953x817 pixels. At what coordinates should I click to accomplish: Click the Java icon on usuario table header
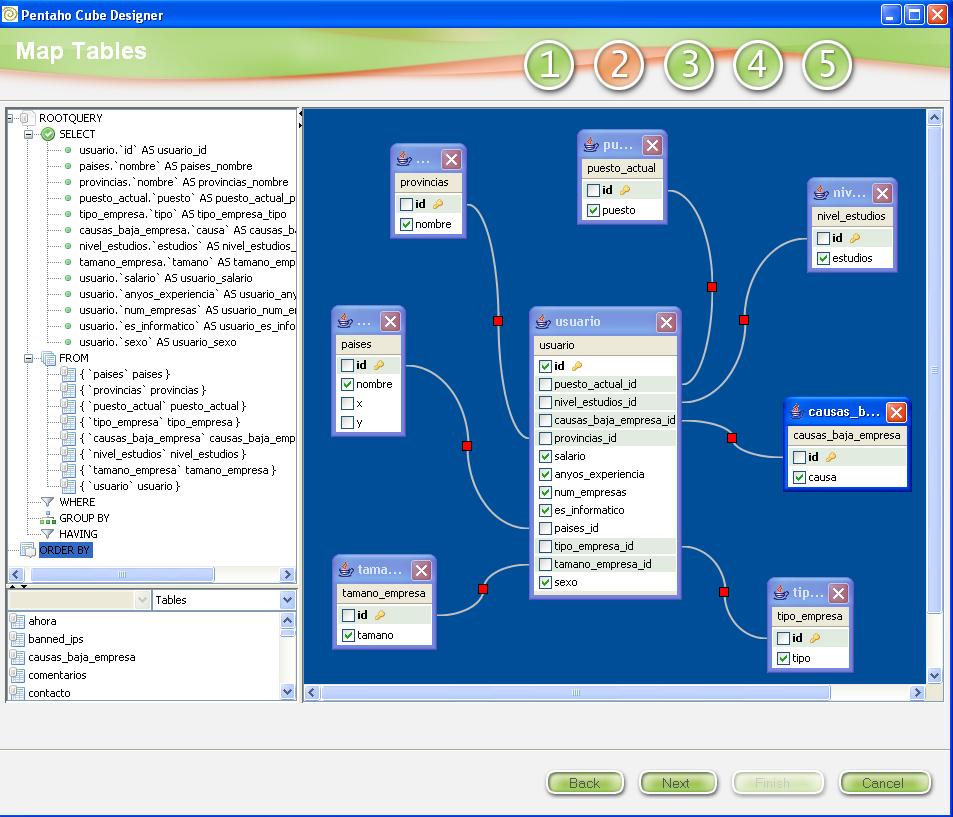coord(543,322)
